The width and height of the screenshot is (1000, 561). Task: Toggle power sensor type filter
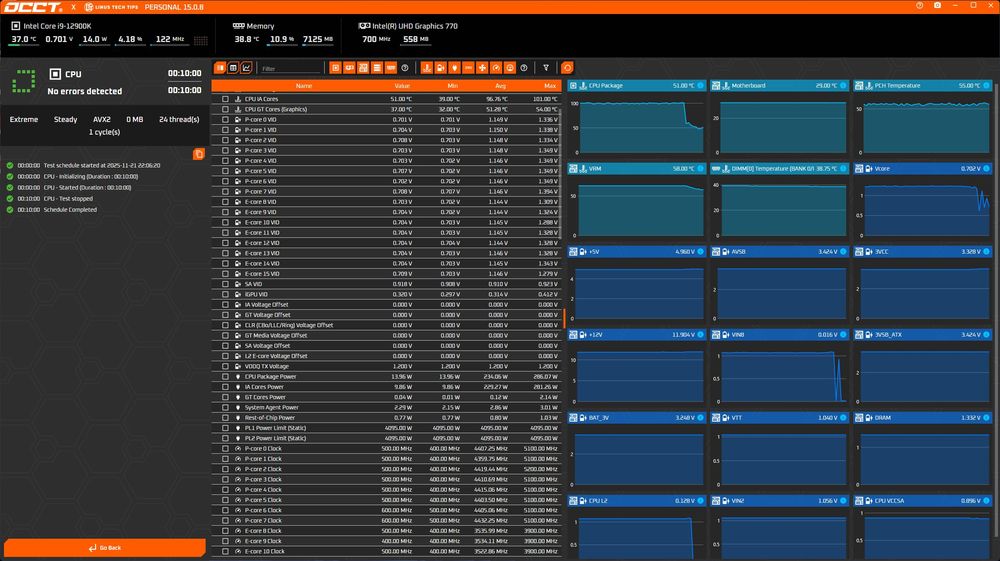pos(455,68)
